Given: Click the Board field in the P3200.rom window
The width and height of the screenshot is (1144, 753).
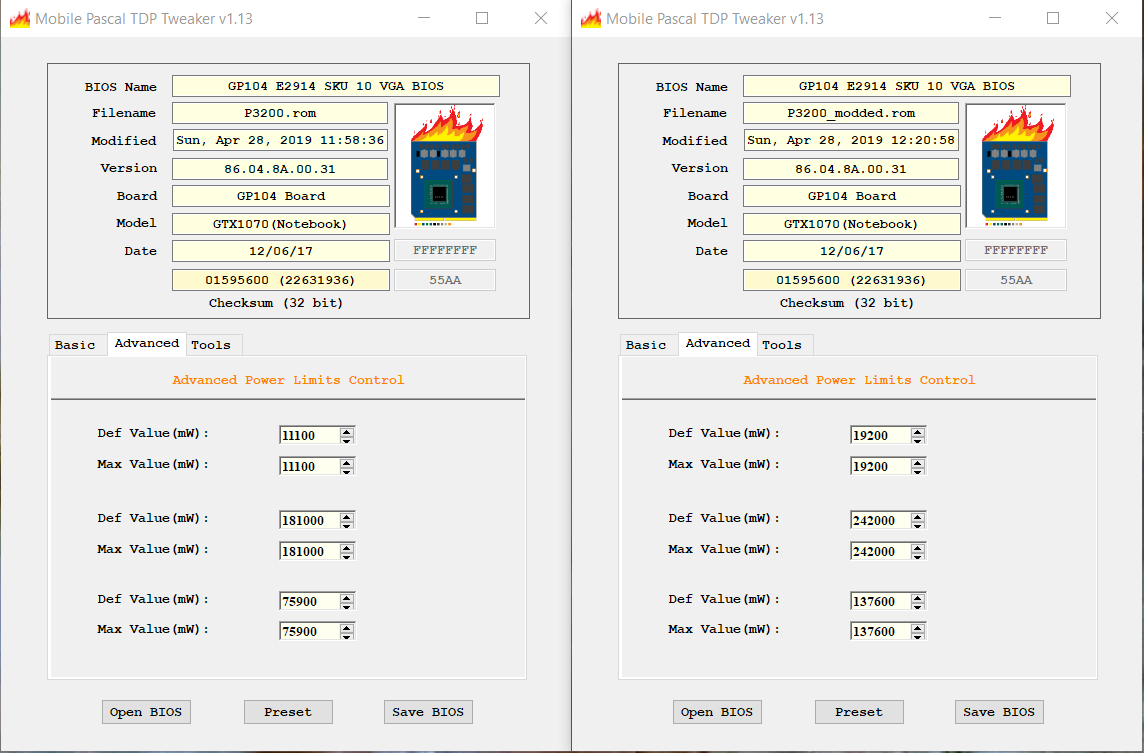Looking at the screenshot, I should pos(281,196).
